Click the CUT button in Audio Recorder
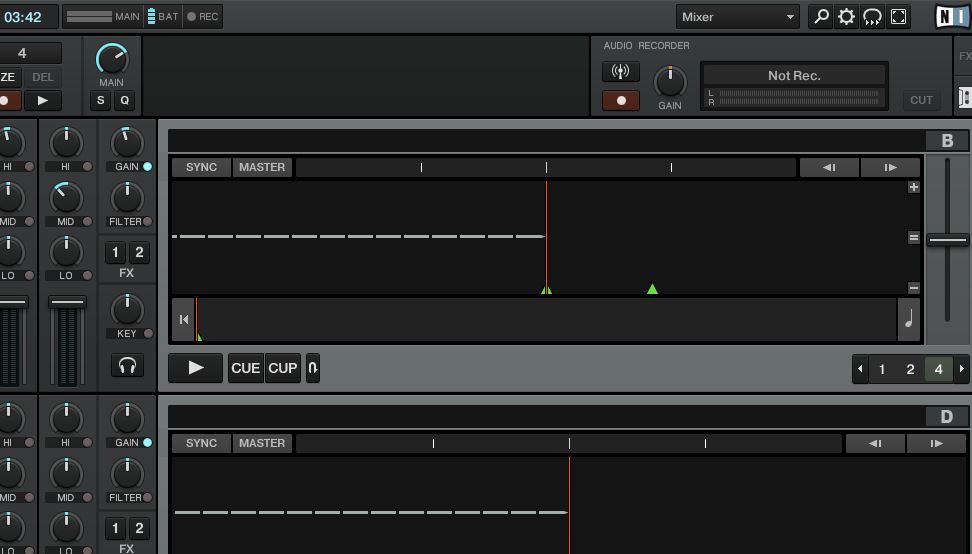Screen dimensions: 972x554 coord(921,100)
